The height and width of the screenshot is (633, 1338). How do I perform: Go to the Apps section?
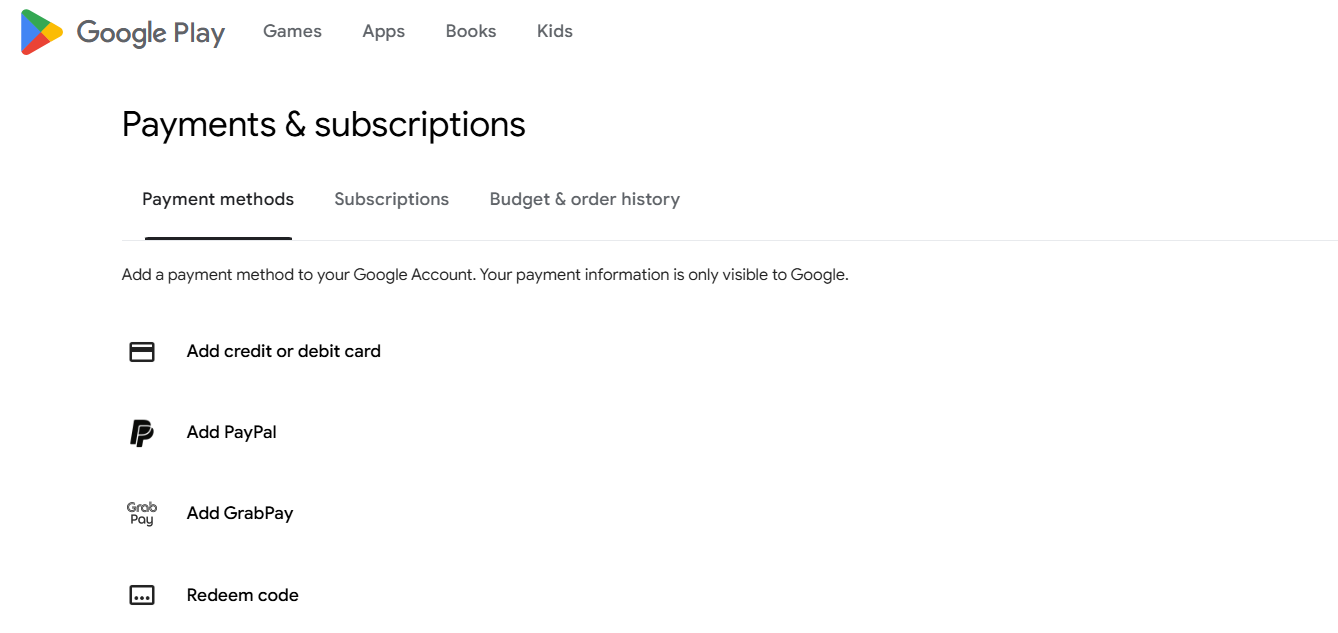[x=384, y=31]
